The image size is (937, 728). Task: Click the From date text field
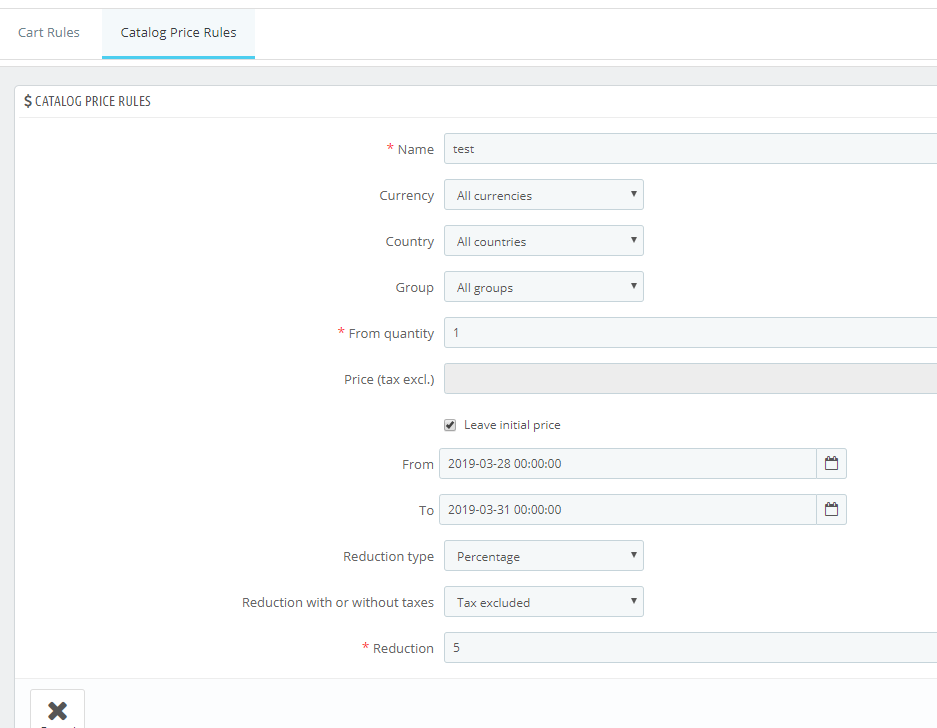(x=628, y=464)
